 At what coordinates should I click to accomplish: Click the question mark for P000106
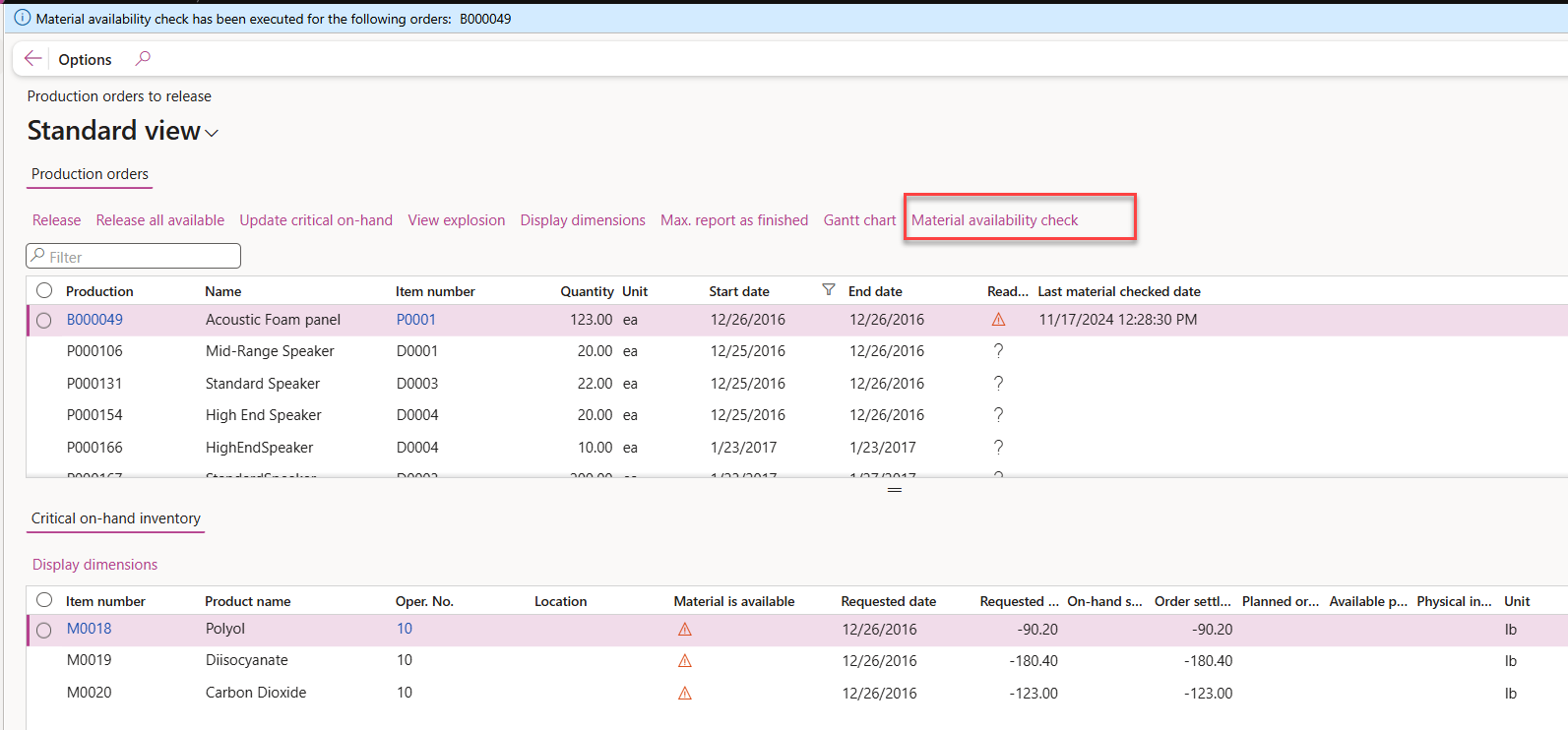tap(998, 351)
